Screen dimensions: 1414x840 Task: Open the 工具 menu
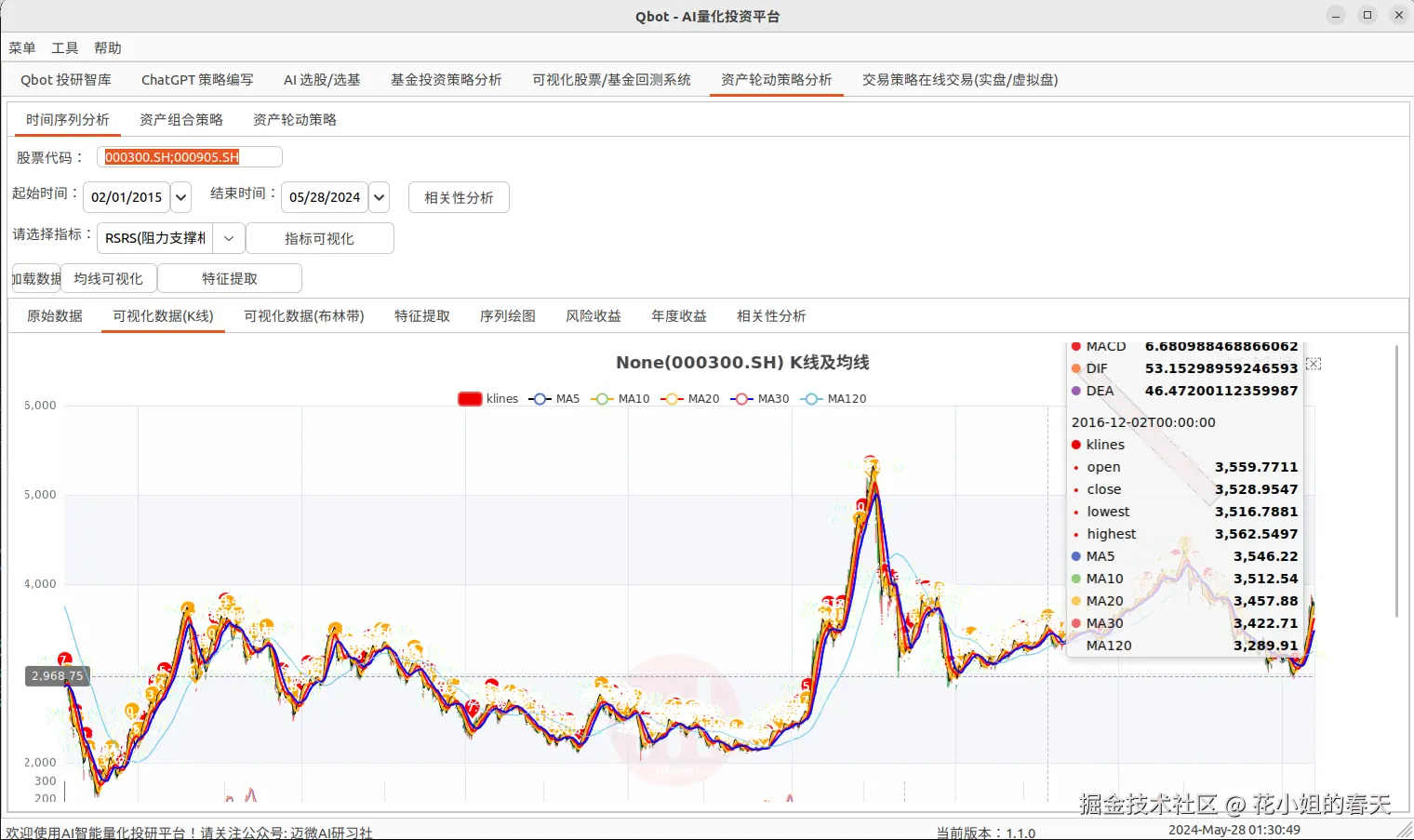pyautogui.click(x=65, y=48)
